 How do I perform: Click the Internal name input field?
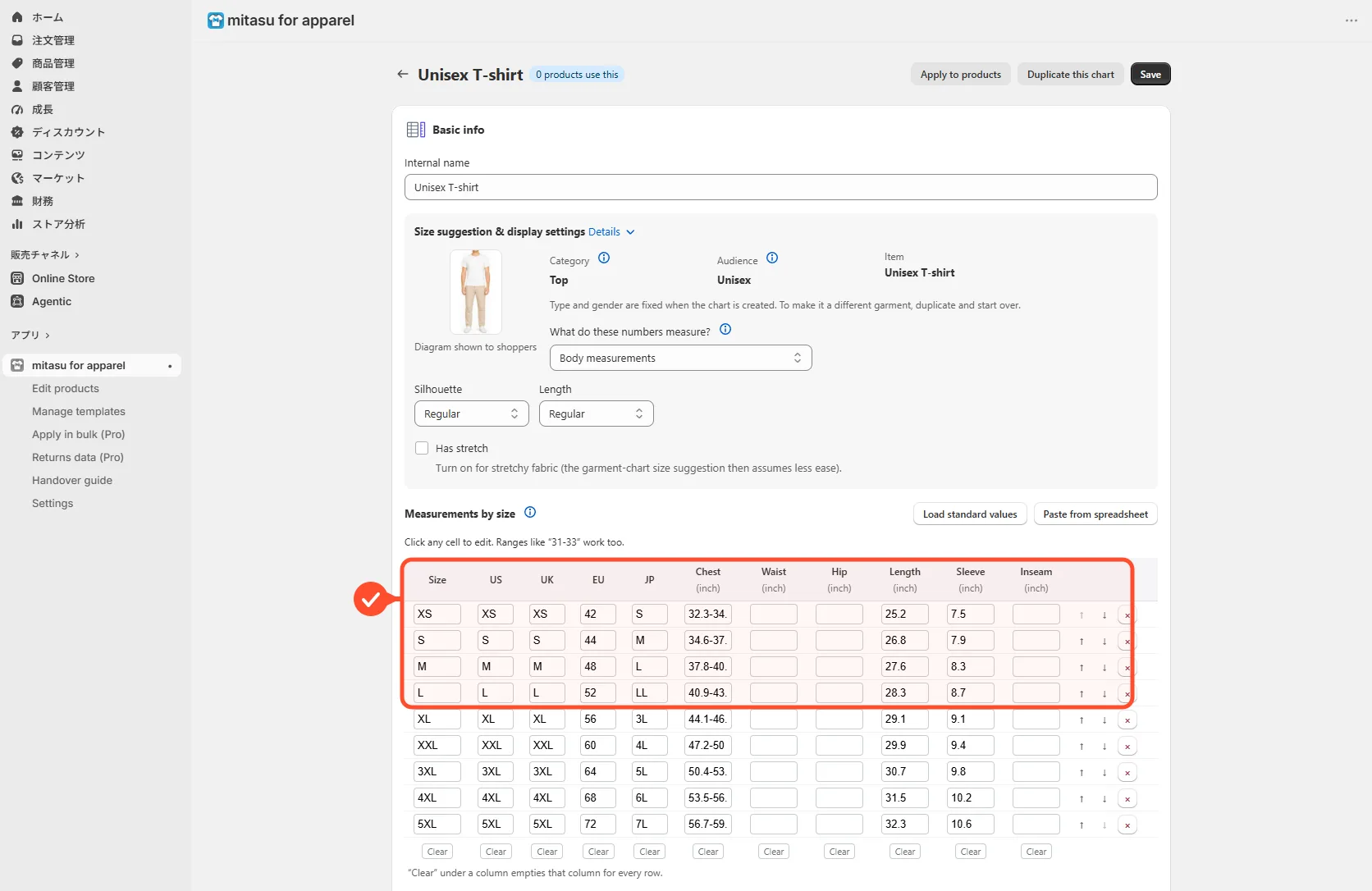point(780,187)
